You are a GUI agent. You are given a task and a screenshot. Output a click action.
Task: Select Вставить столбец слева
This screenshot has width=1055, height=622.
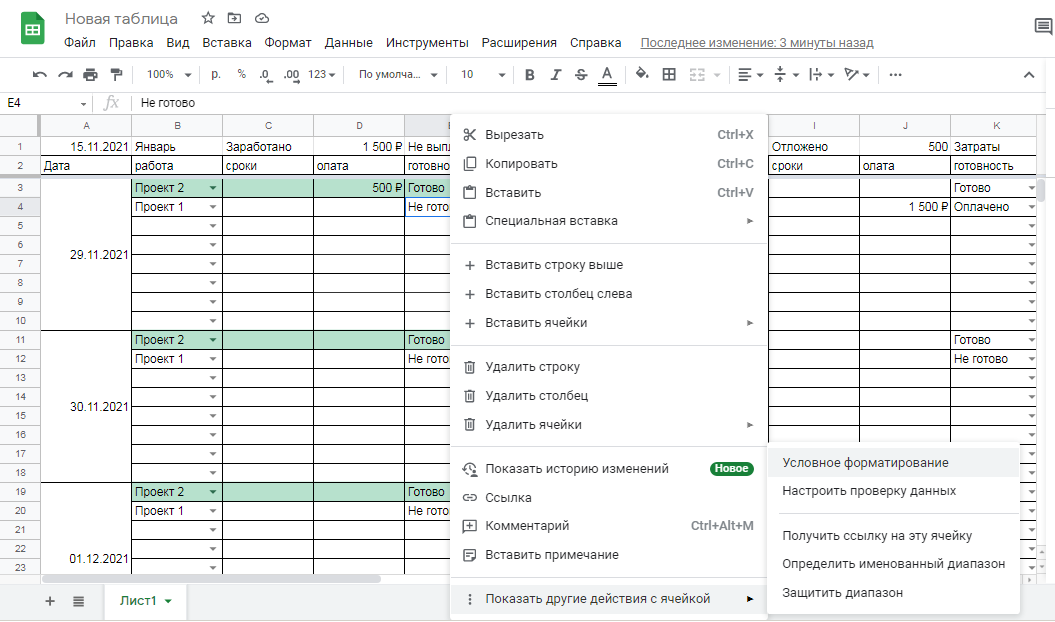click(608, 293)
